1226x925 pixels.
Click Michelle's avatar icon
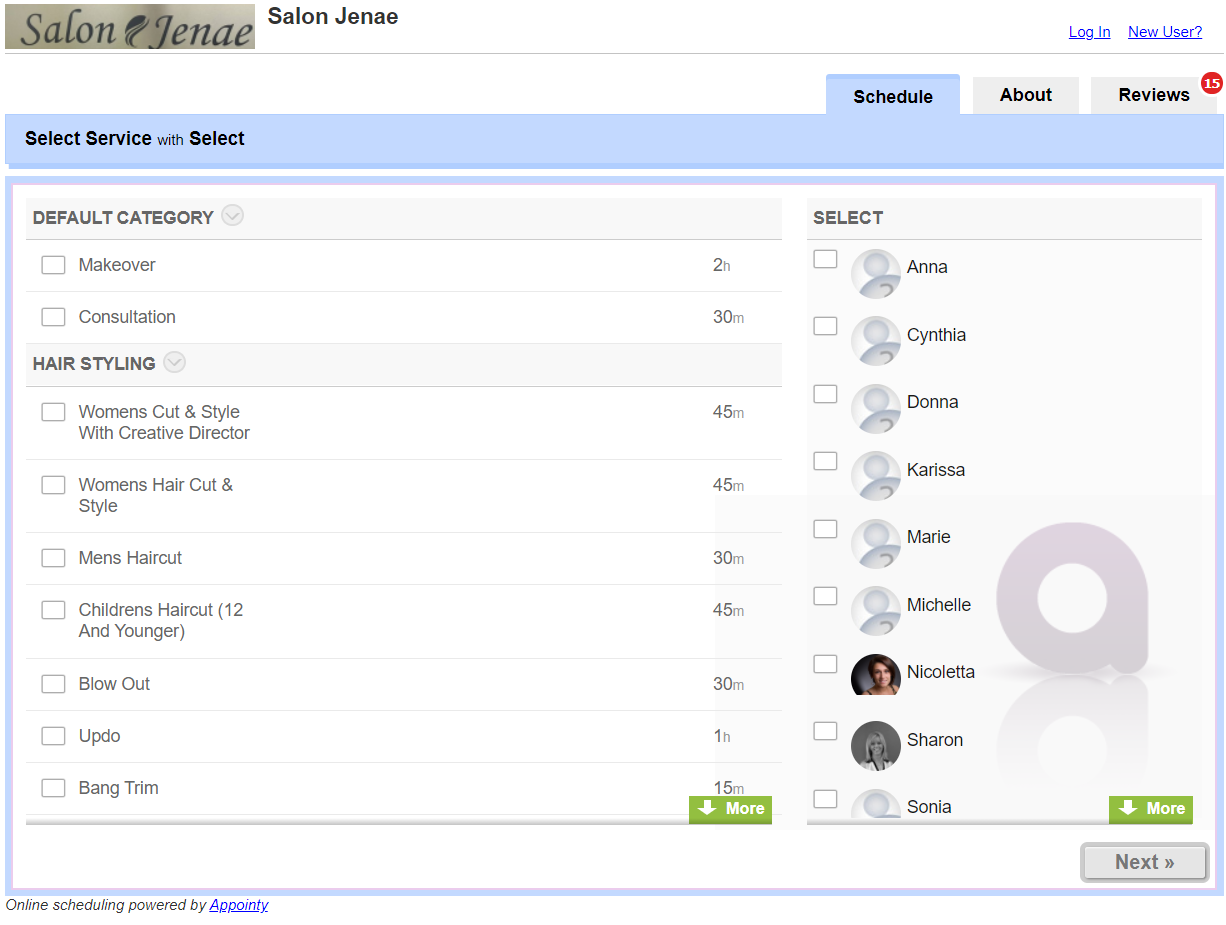coord(875,609)
